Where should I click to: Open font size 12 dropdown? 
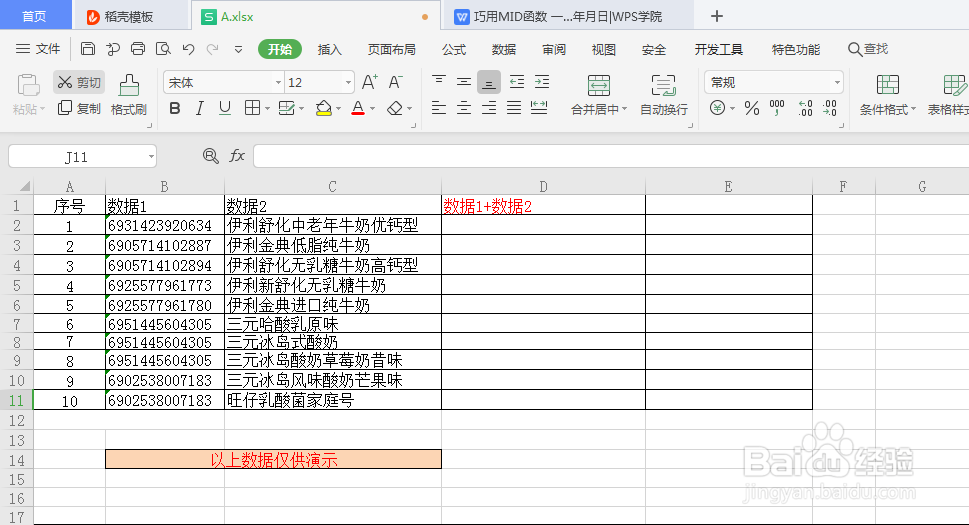pos(348,82)
